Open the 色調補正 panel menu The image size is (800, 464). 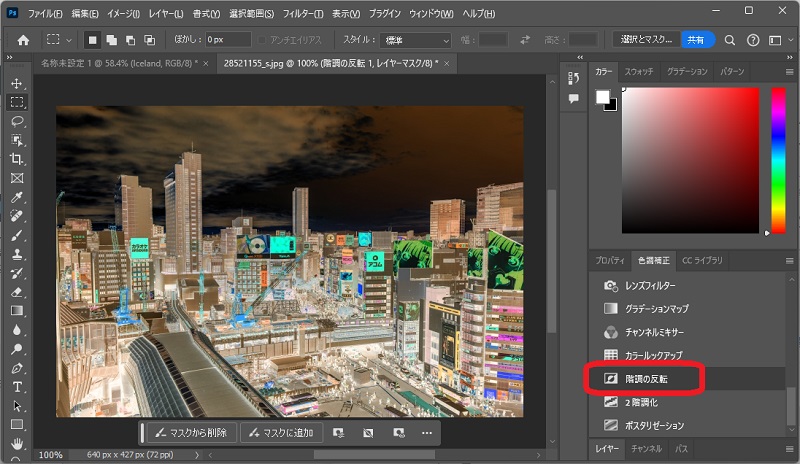click(789, 261)
